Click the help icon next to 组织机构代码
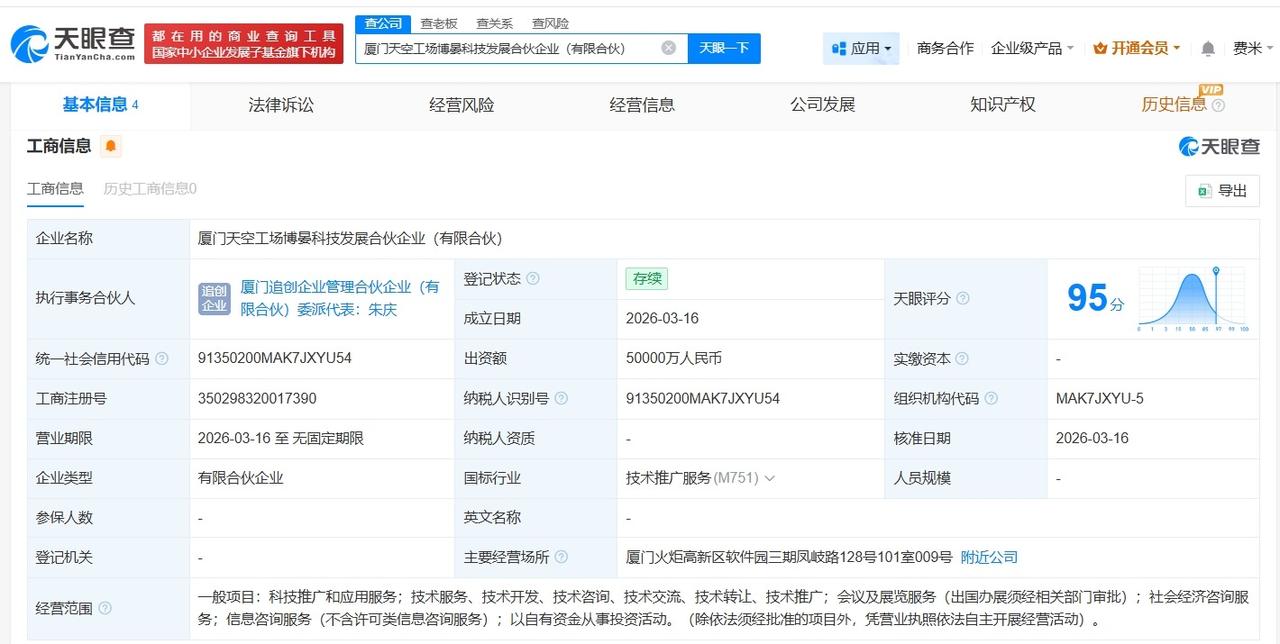The image size is (1280, 644). click(992, 398)
